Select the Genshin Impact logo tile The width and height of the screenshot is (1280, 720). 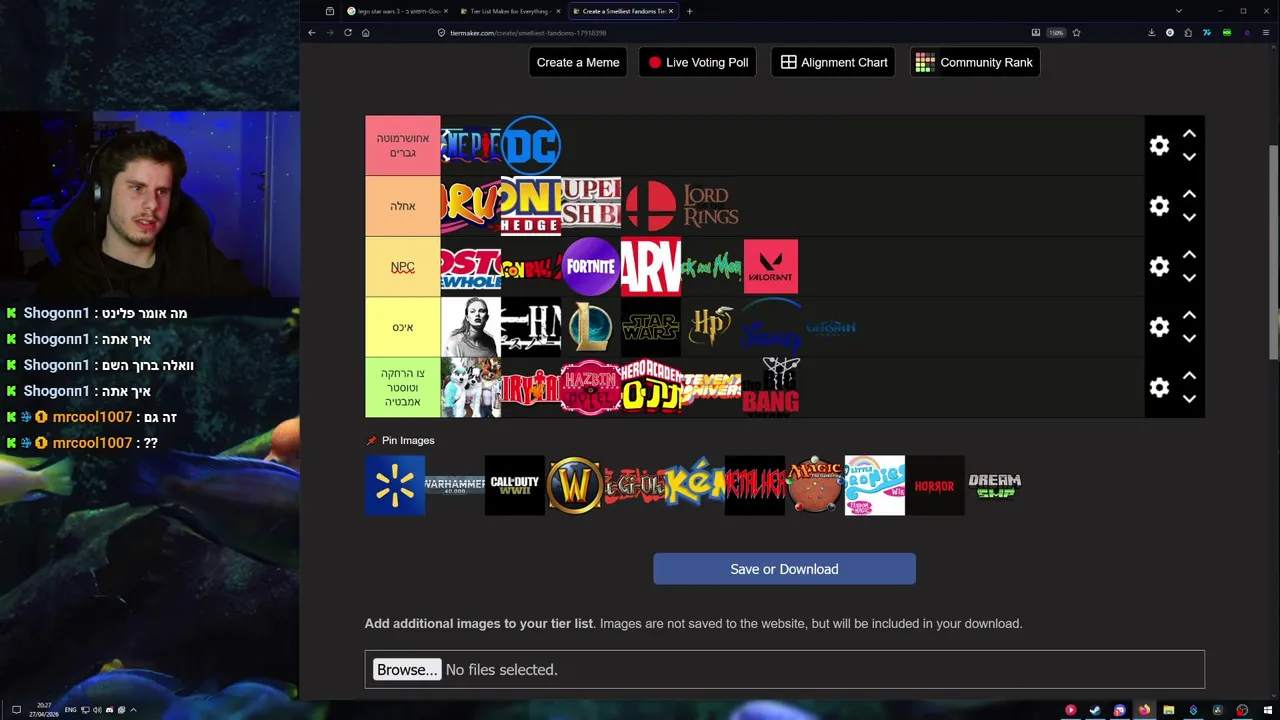tap(831, 327)
